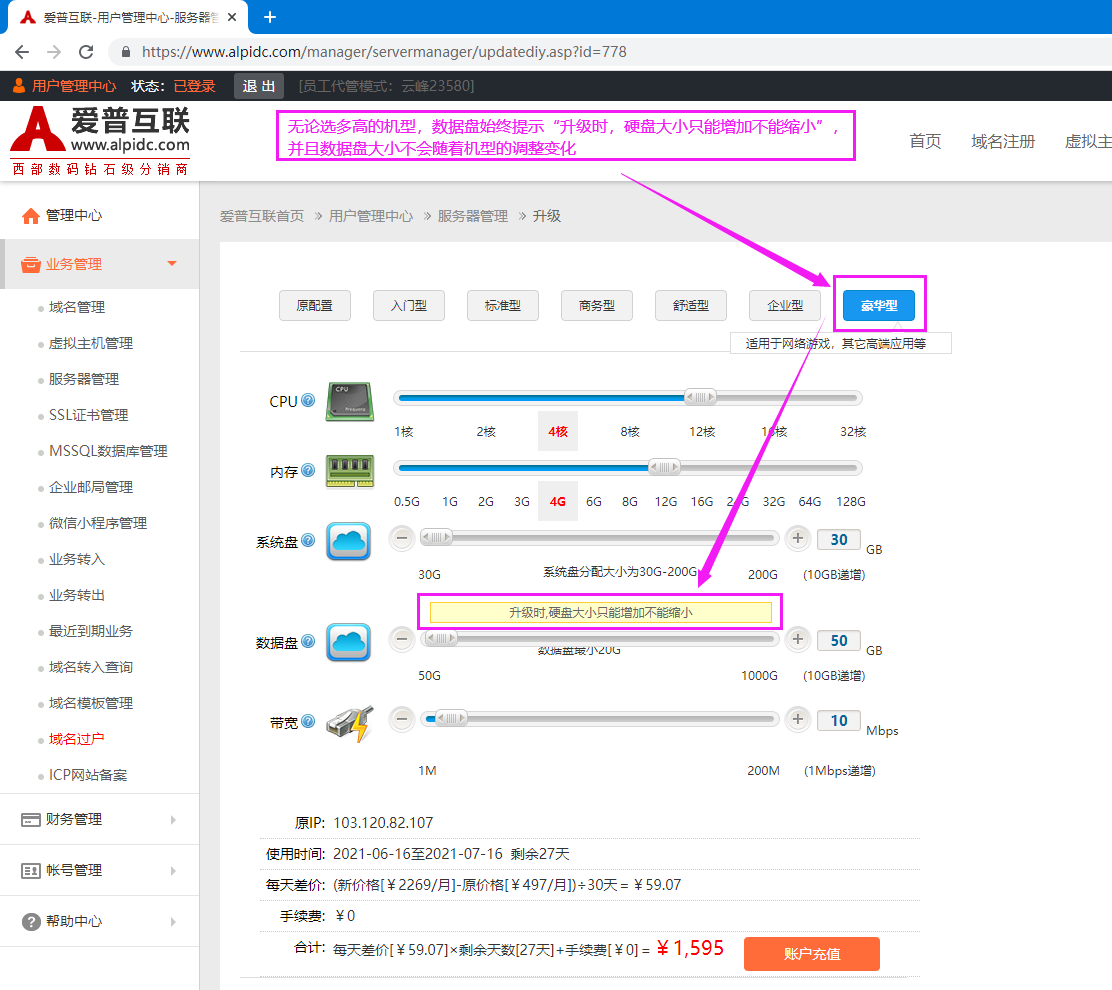Click the CPU slider handle
Screen dimensions: 1112x990
coord(700,397)
